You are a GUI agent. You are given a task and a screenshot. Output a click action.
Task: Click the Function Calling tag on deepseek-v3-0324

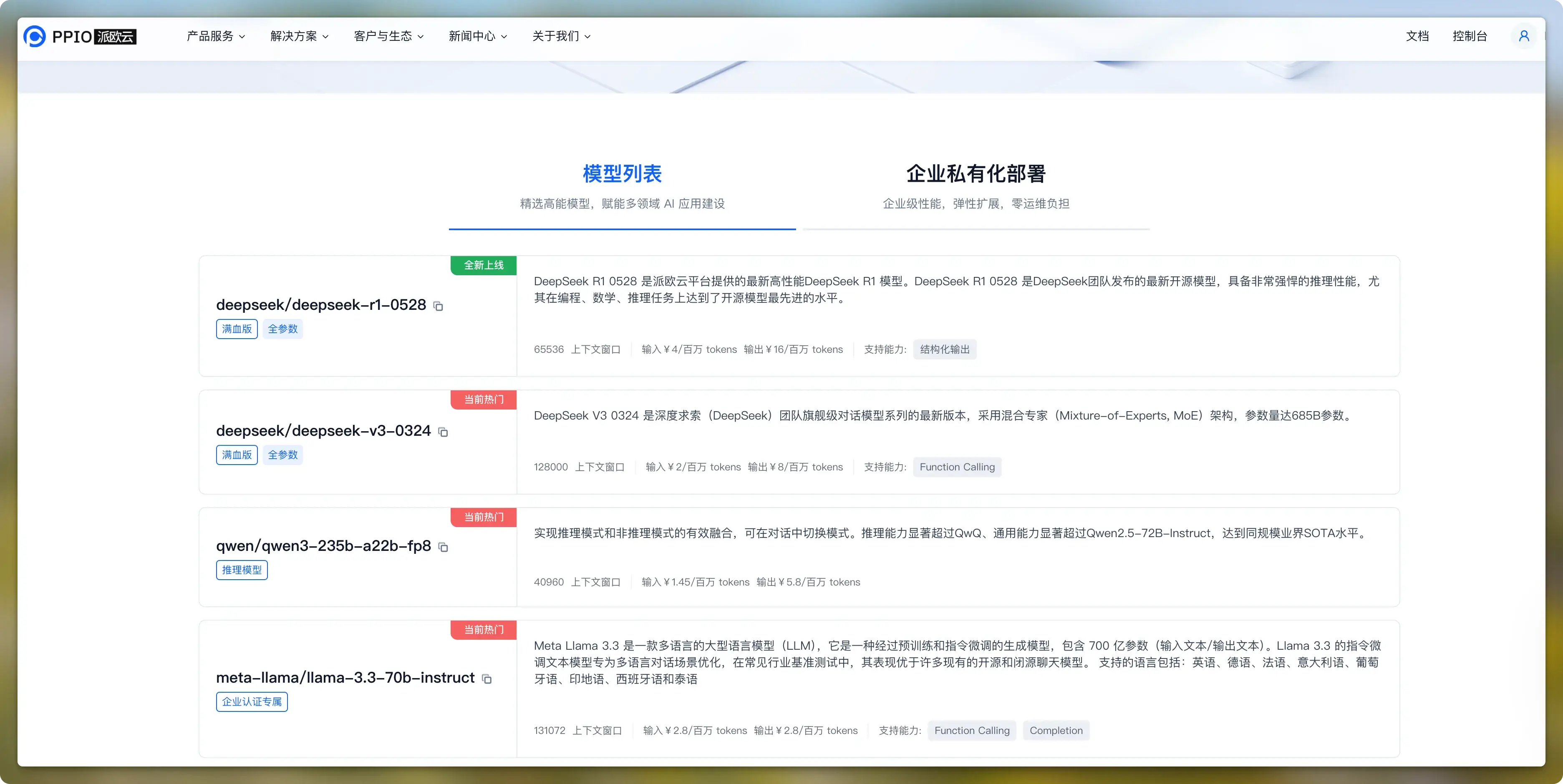(957, 467)
